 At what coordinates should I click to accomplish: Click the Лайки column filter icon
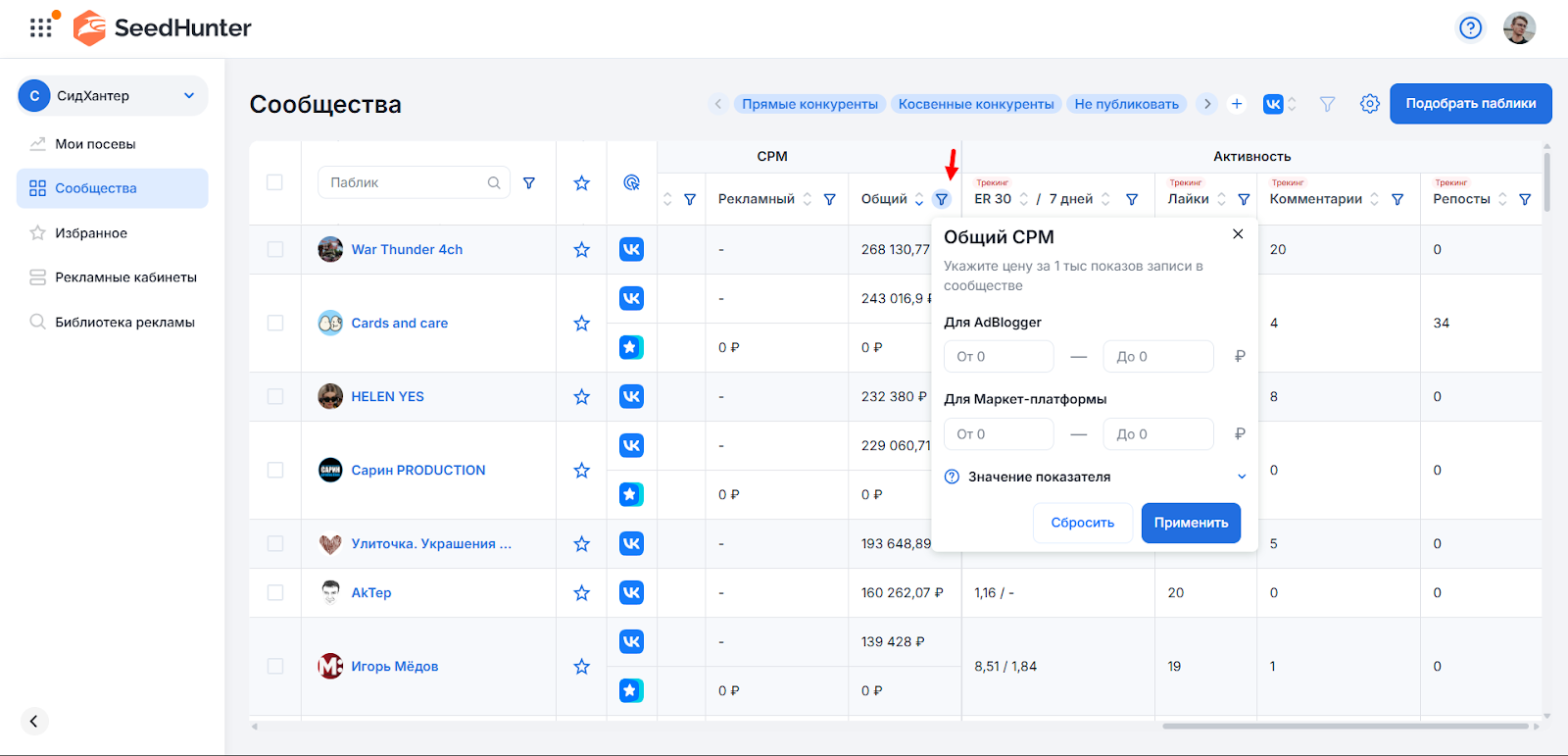[x=1244, y=199]
